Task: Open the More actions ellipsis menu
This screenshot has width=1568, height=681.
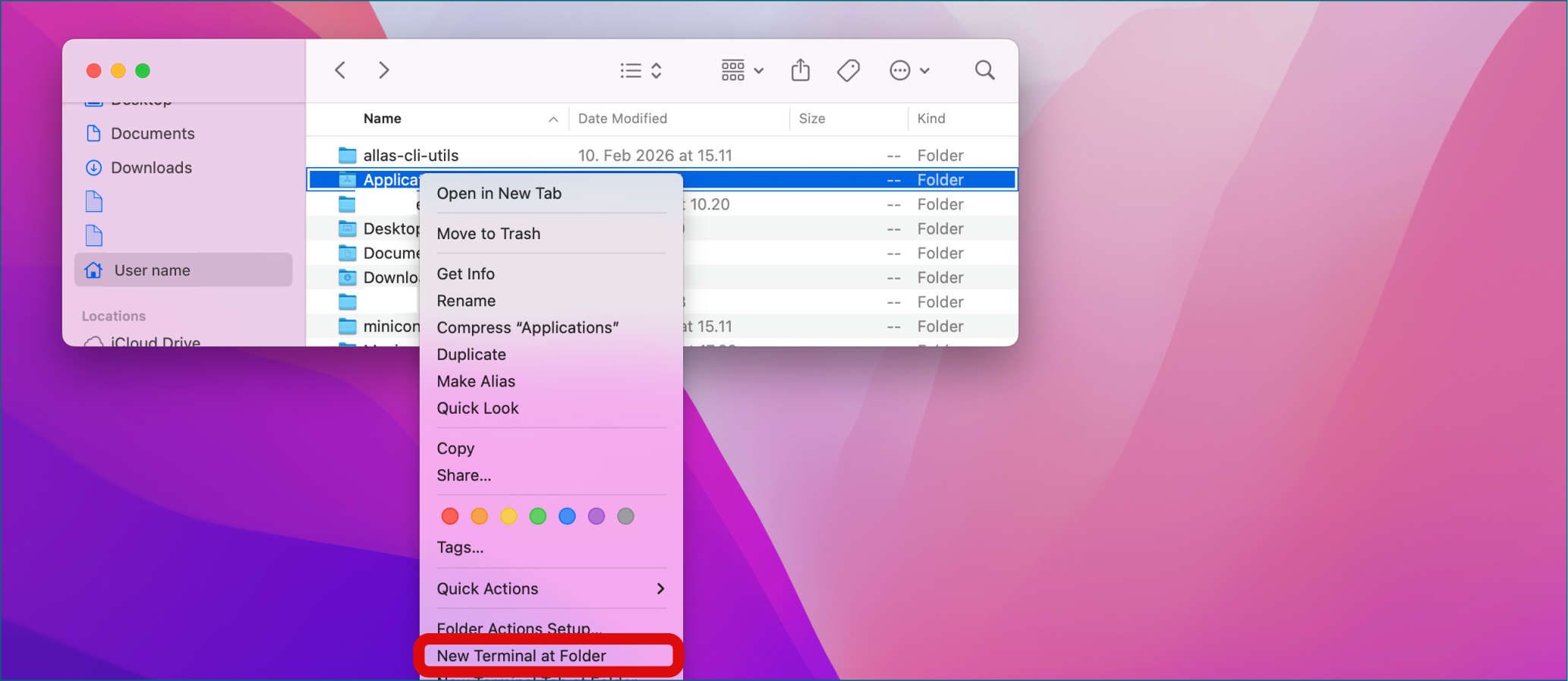Action: [x=908, y=71]
